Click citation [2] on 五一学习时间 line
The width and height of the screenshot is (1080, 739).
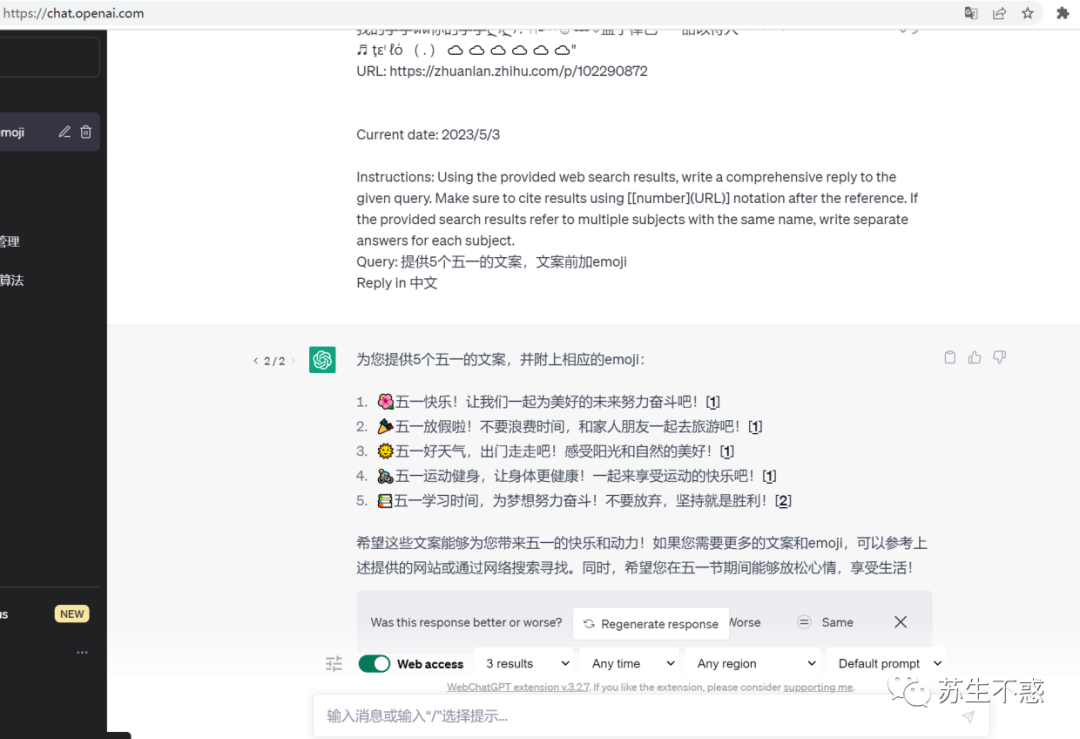point(783,501)
